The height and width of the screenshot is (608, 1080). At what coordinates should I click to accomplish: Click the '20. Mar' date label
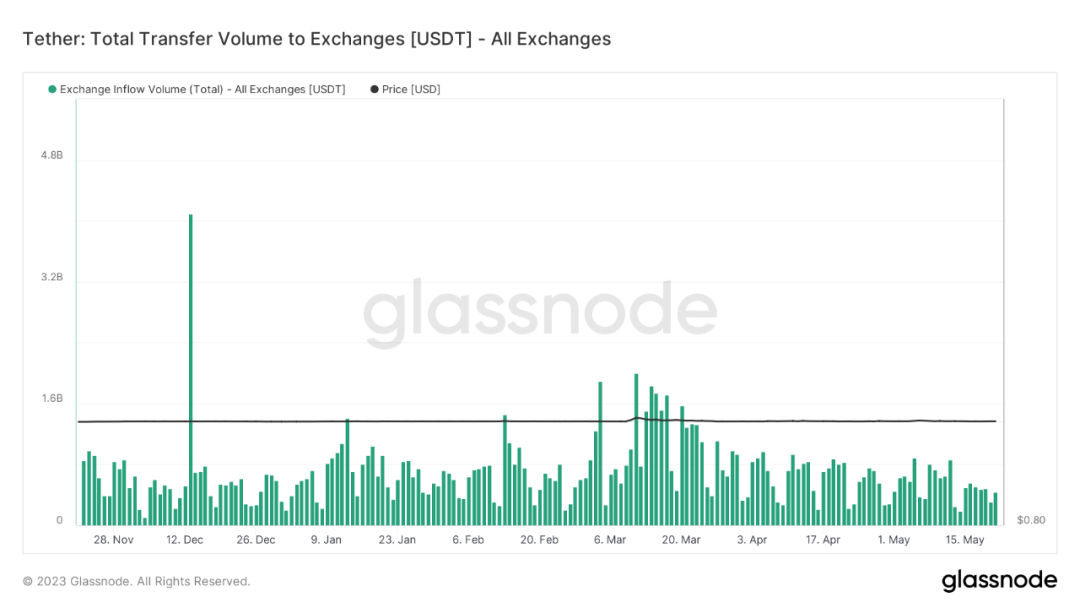681,540
